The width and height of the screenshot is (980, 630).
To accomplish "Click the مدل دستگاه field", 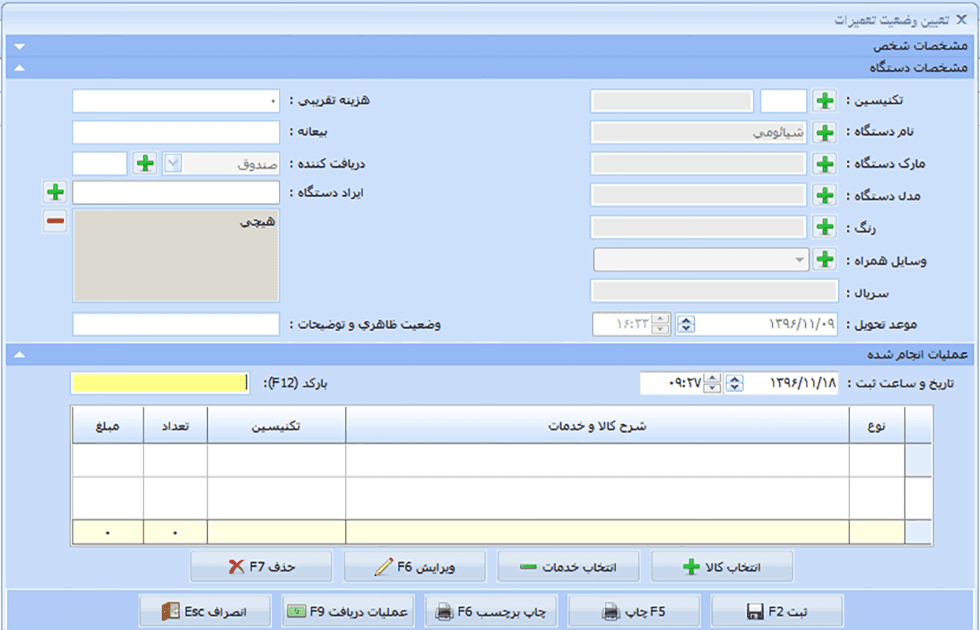I will tap(698, 196).
